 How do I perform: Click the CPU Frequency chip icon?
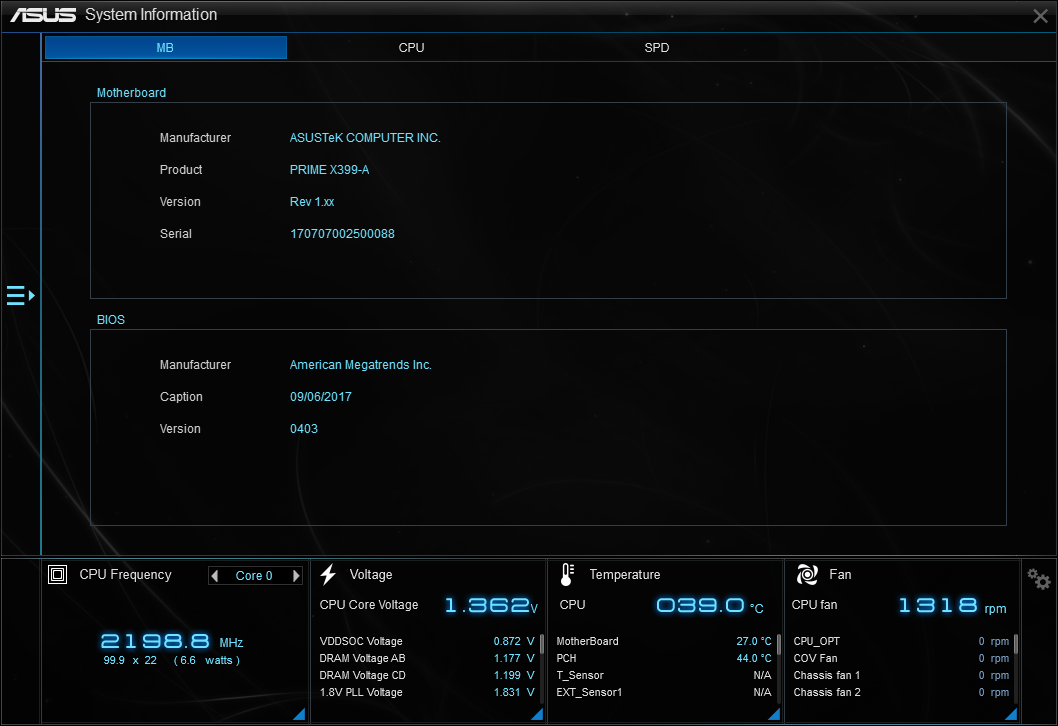point(57,574)
